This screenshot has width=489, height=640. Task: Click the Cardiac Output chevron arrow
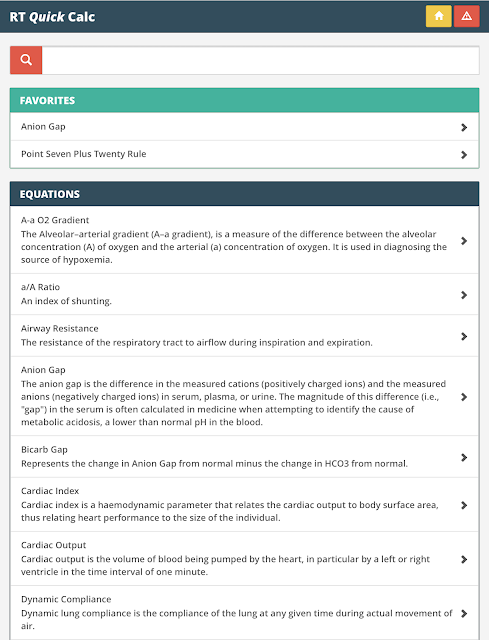point(464,559)
